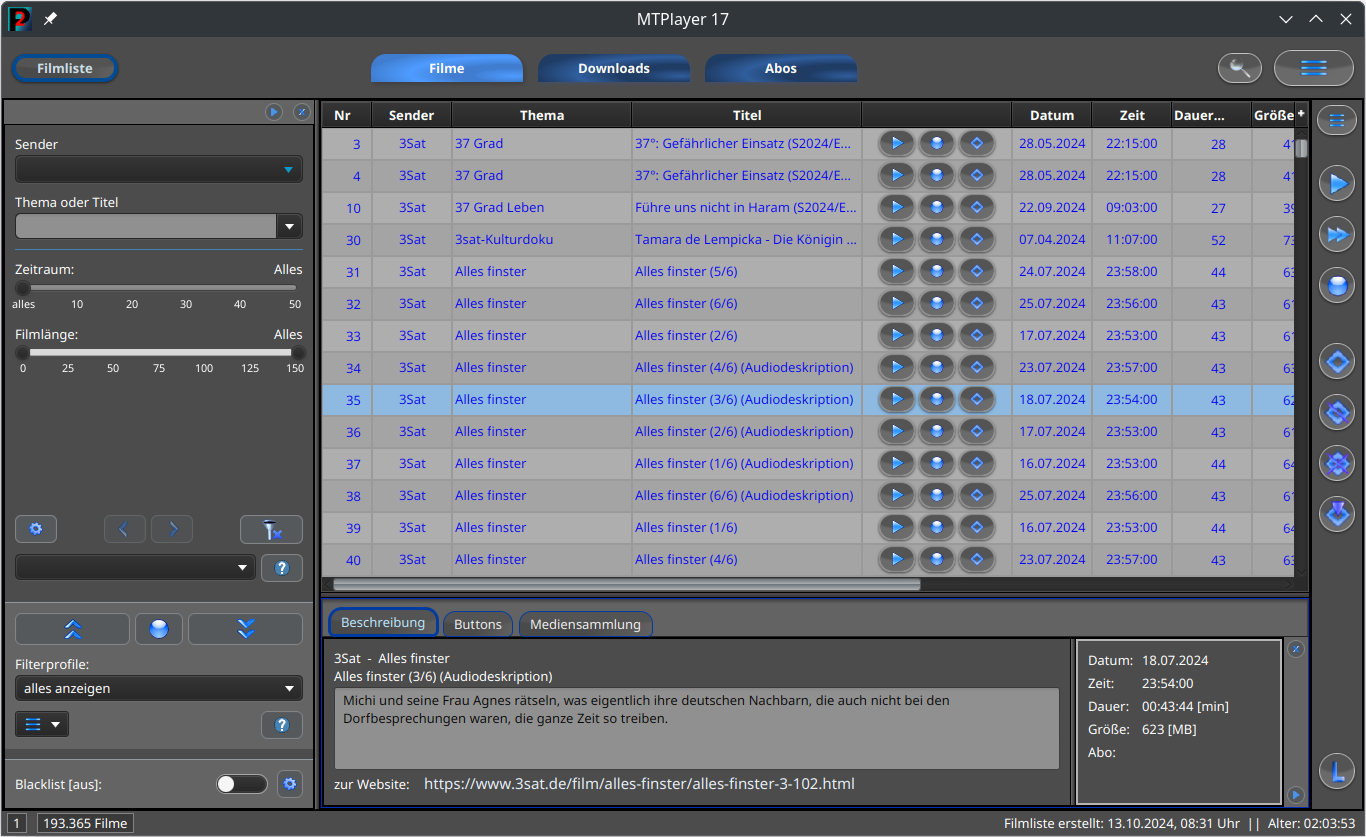
Task: Play all films via the double-arrow toolbar icon
Action: coord(1336,235)
